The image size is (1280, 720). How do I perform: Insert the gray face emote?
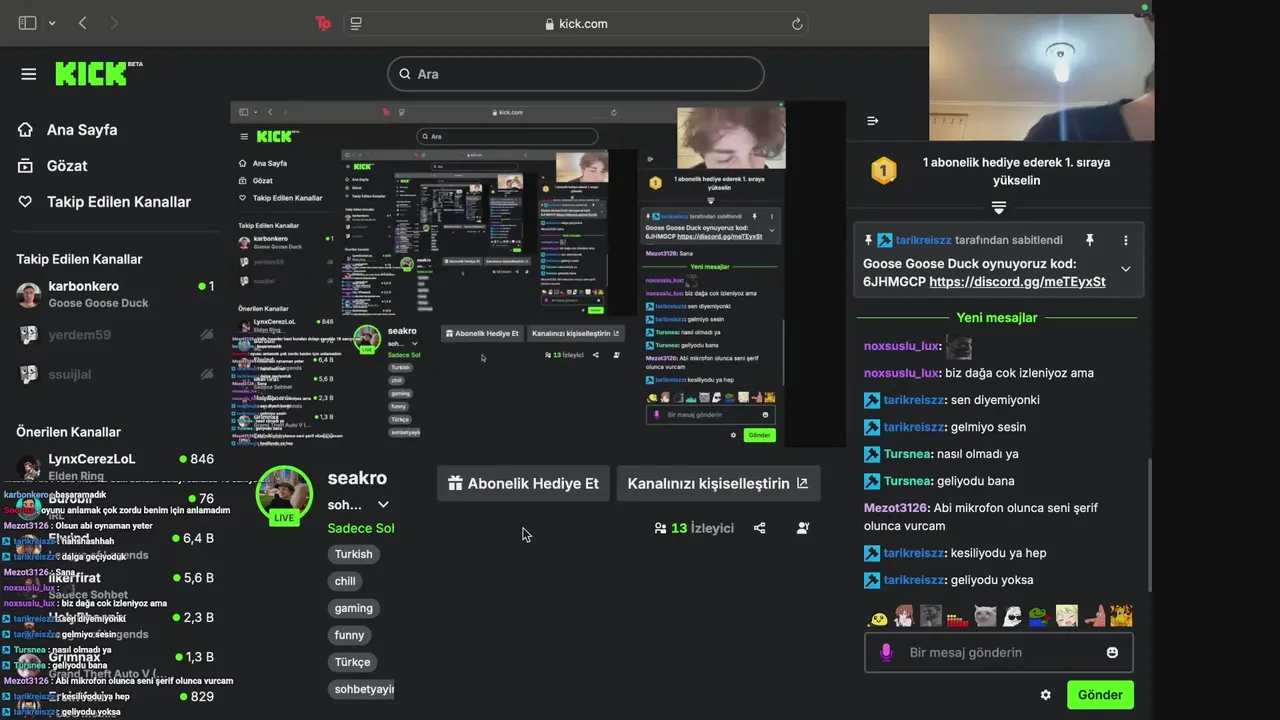(x=931, y=616)
